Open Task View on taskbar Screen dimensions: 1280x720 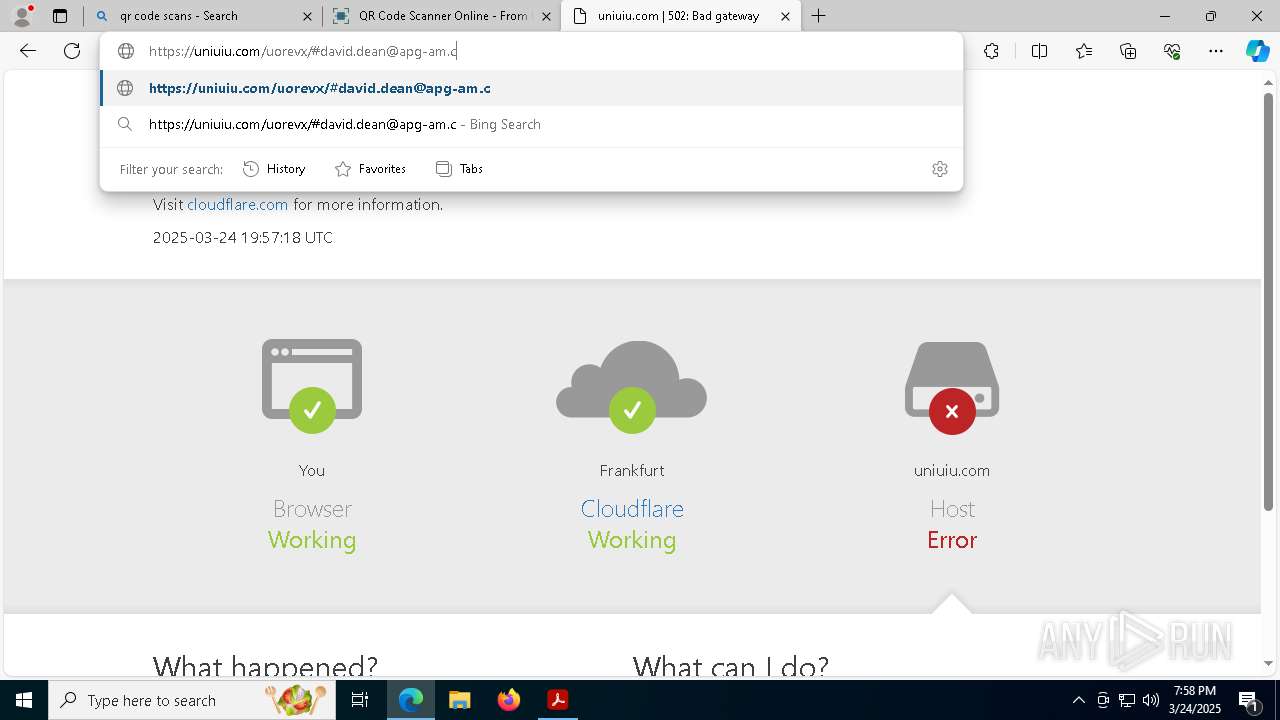tap(360, 700)
